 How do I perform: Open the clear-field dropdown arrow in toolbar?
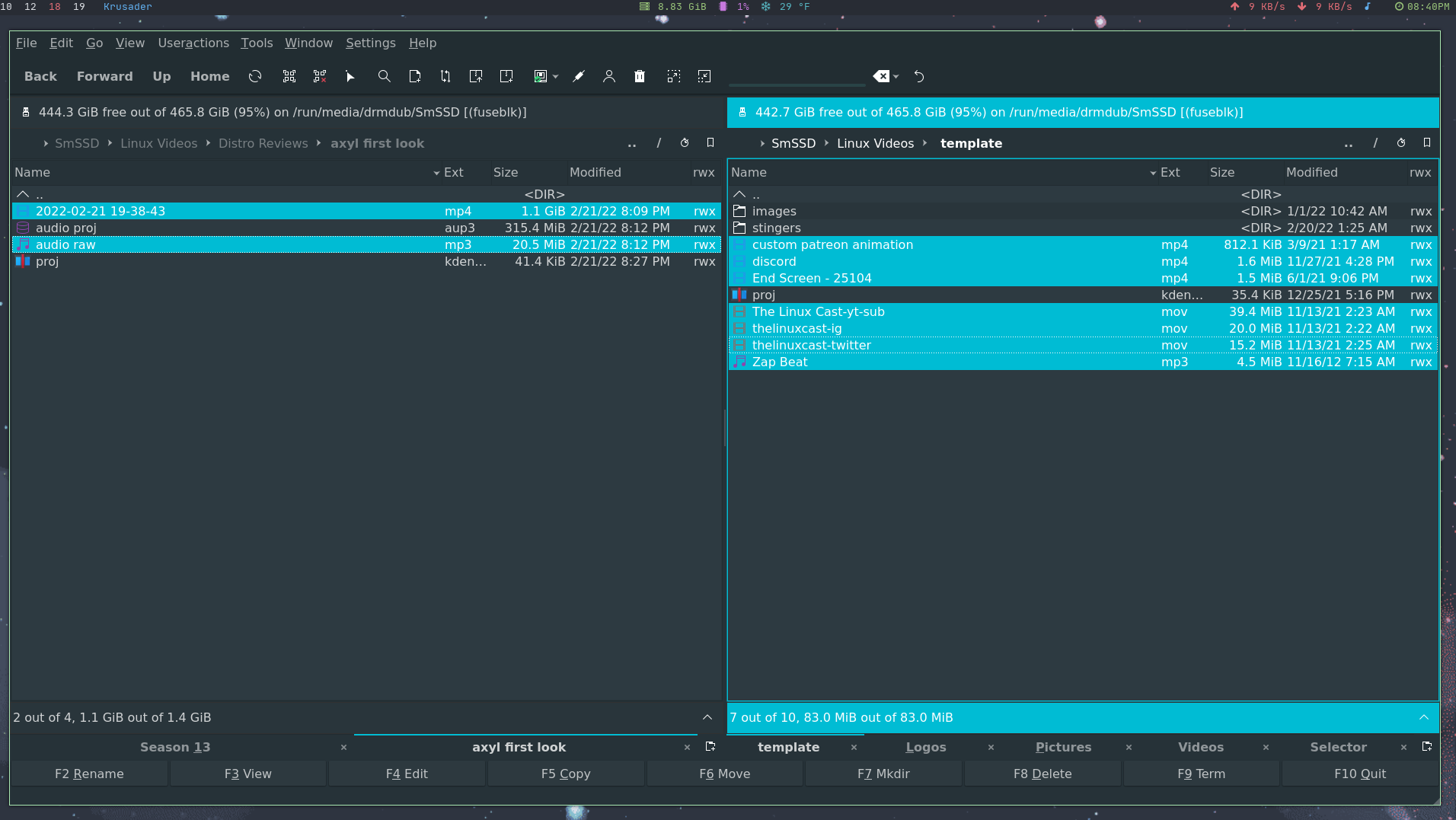click(896, 76)
